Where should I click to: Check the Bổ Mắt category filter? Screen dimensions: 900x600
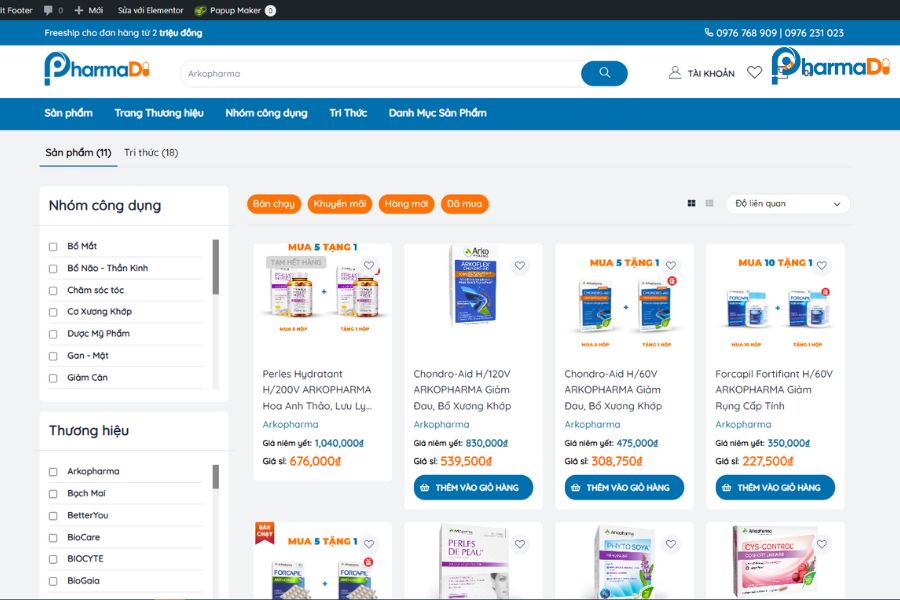tap(54, 245)
